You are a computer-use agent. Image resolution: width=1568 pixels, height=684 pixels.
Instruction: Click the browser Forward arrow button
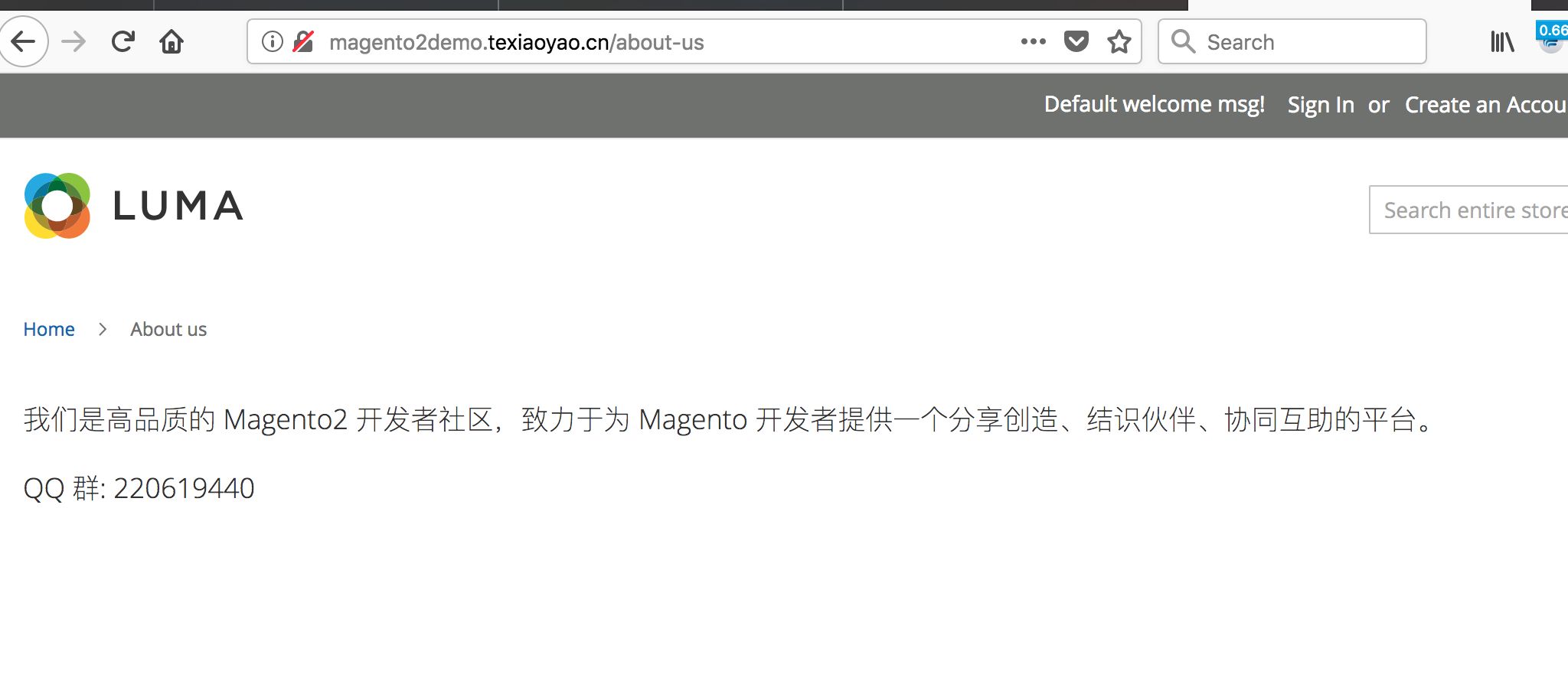(x=73, y=41)
